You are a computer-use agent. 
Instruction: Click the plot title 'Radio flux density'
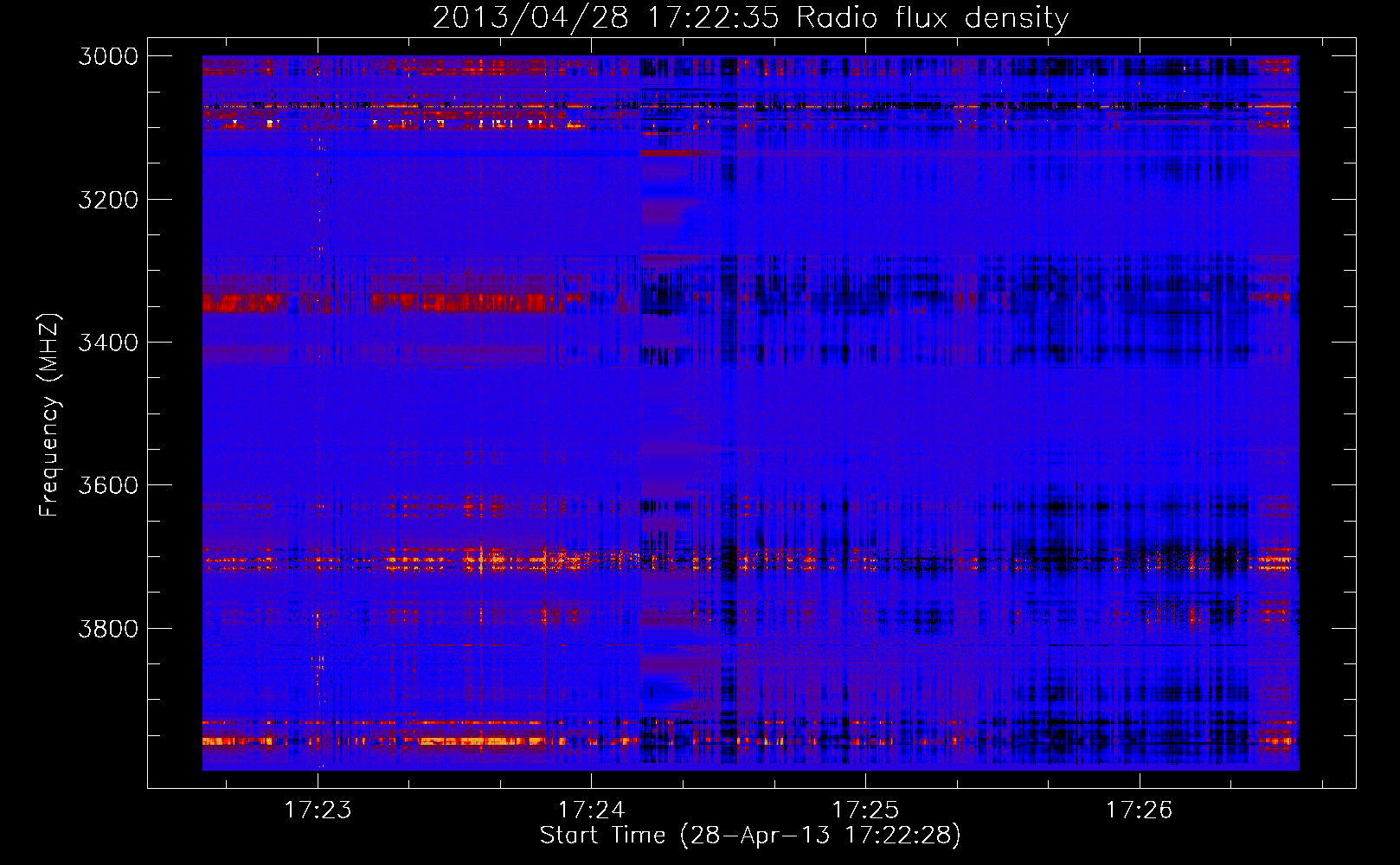[x=933, y=18]
